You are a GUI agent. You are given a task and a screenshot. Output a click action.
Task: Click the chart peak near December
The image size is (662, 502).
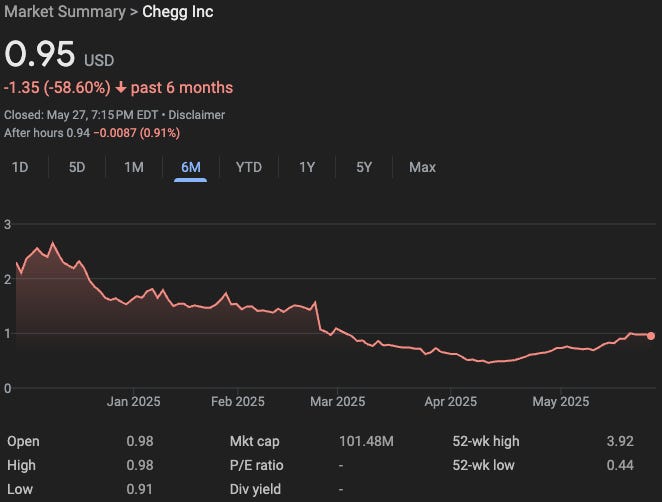coord(52,243)
